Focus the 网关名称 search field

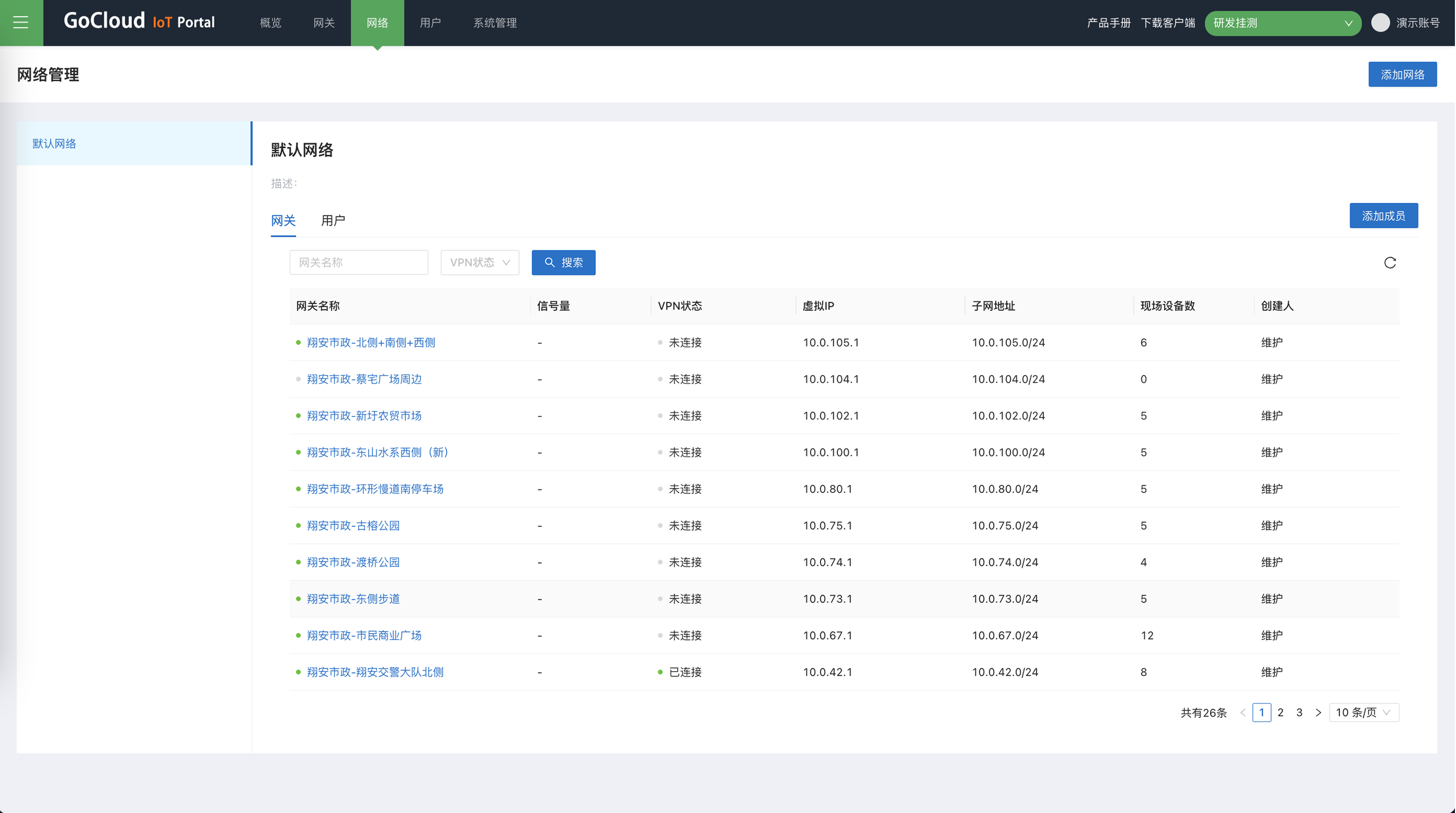[x=358, y=262]
